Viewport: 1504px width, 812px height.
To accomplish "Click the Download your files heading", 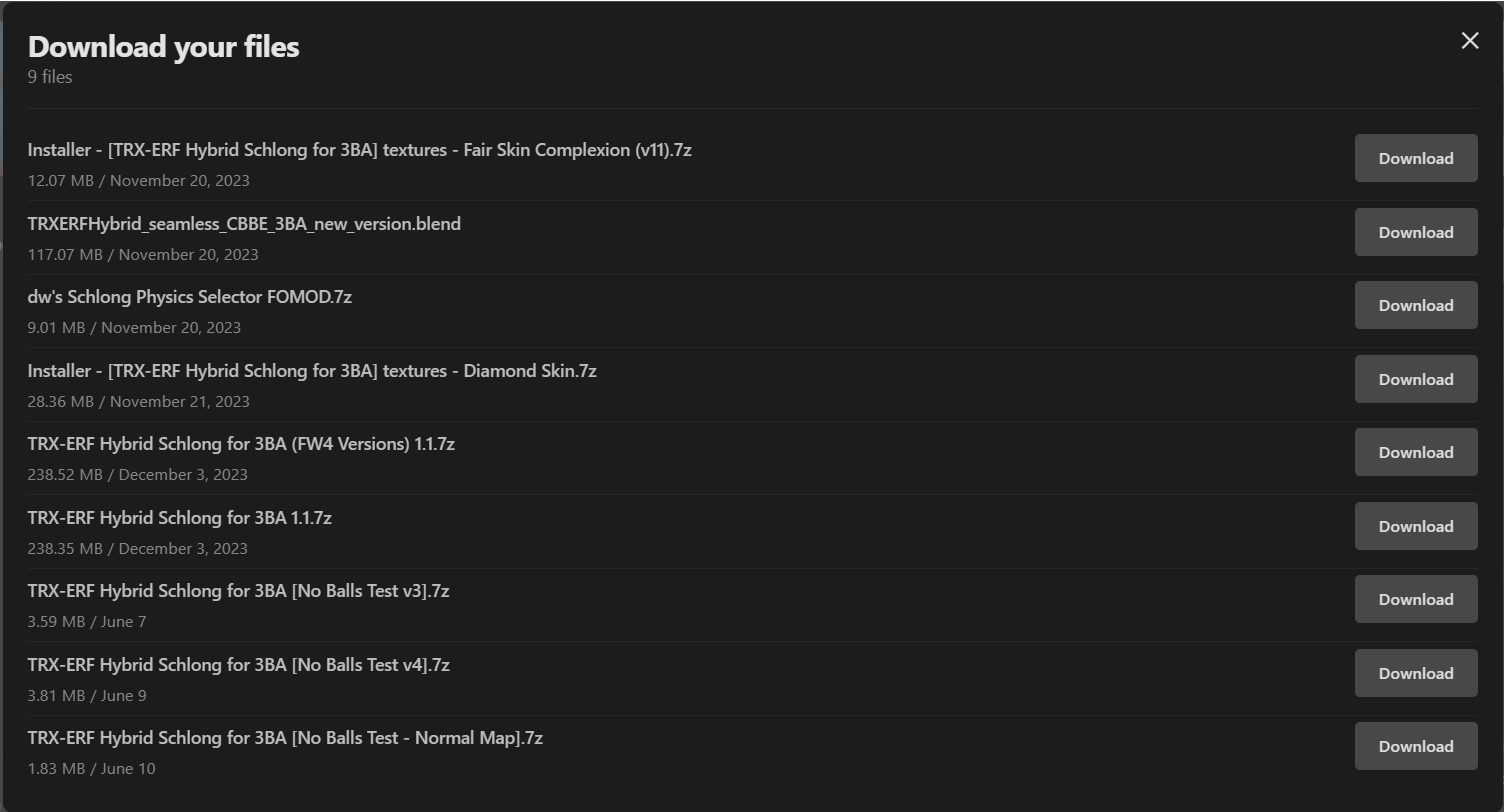I will coord(164,47).
